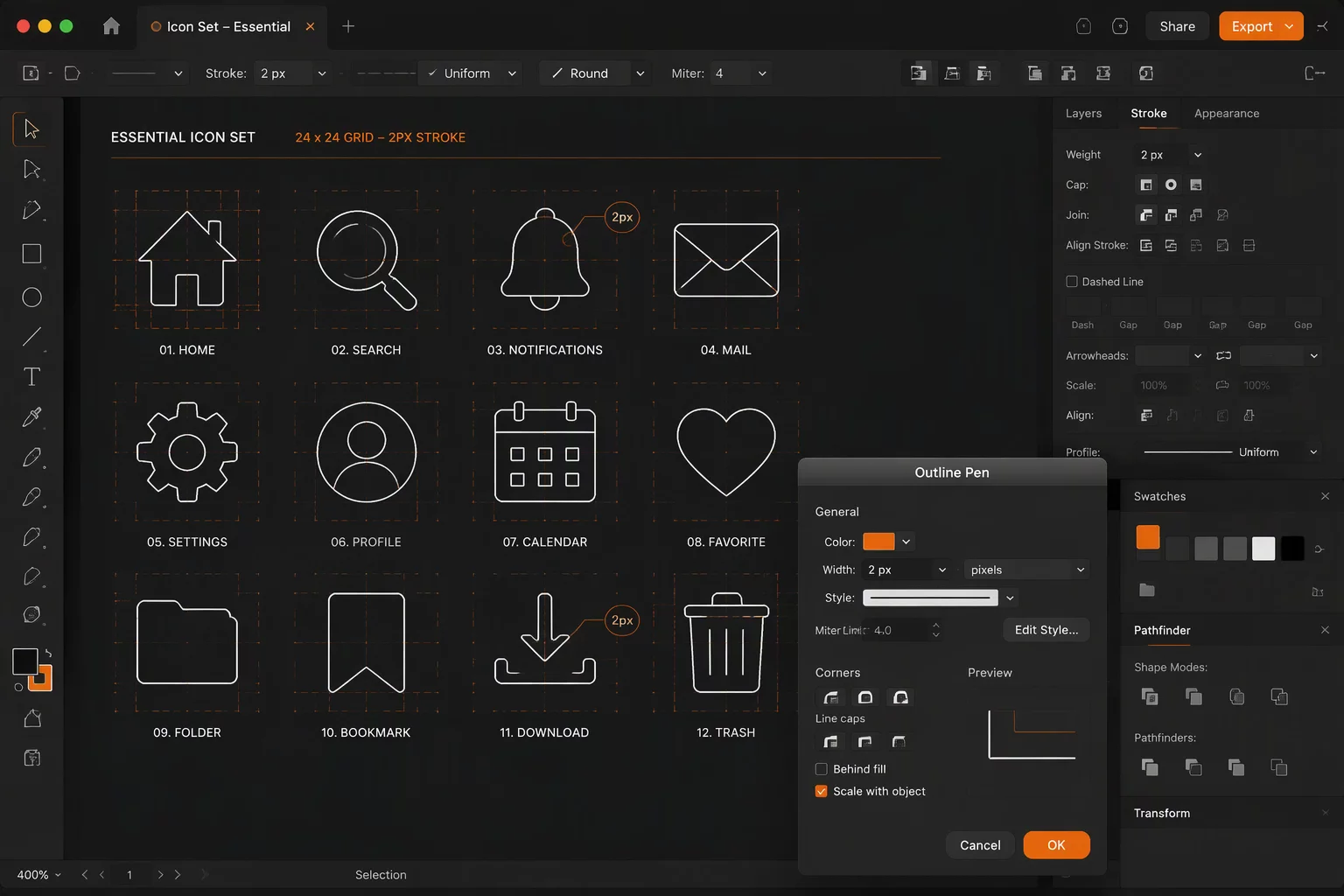
Task: Open the 400% zoom level dropdown
Action: pos(39,875)
